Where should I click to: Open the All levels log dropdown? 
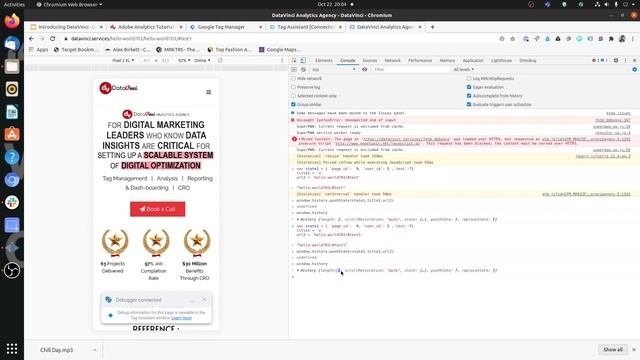tap(463, 69)
